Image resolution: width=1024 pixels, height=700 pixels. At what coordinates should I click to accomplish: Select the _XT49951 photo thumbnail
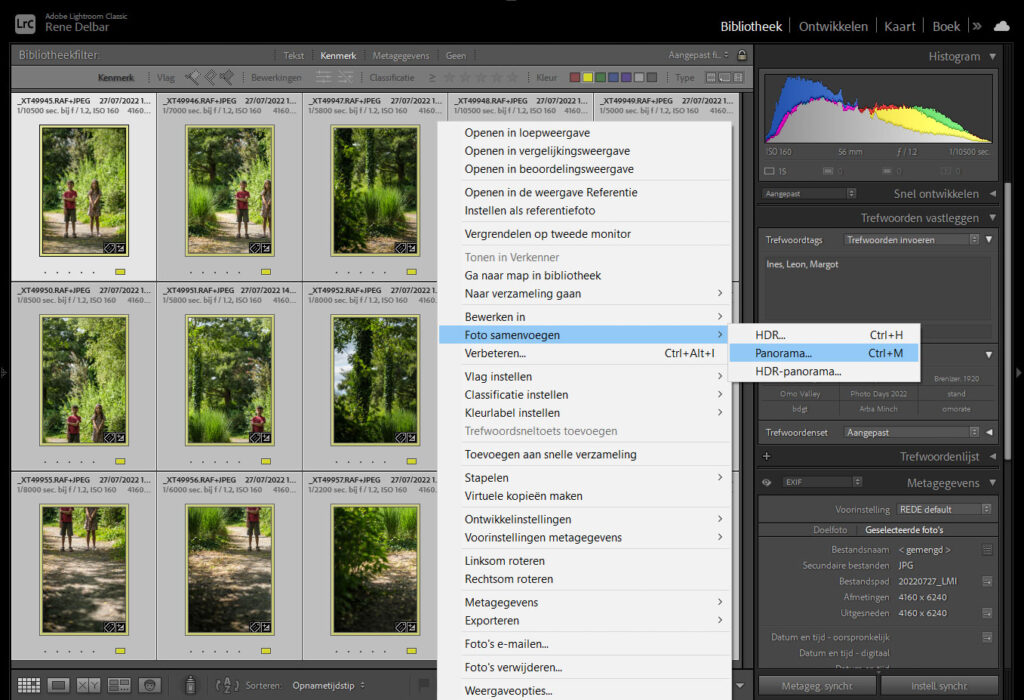tap(229, 380)
